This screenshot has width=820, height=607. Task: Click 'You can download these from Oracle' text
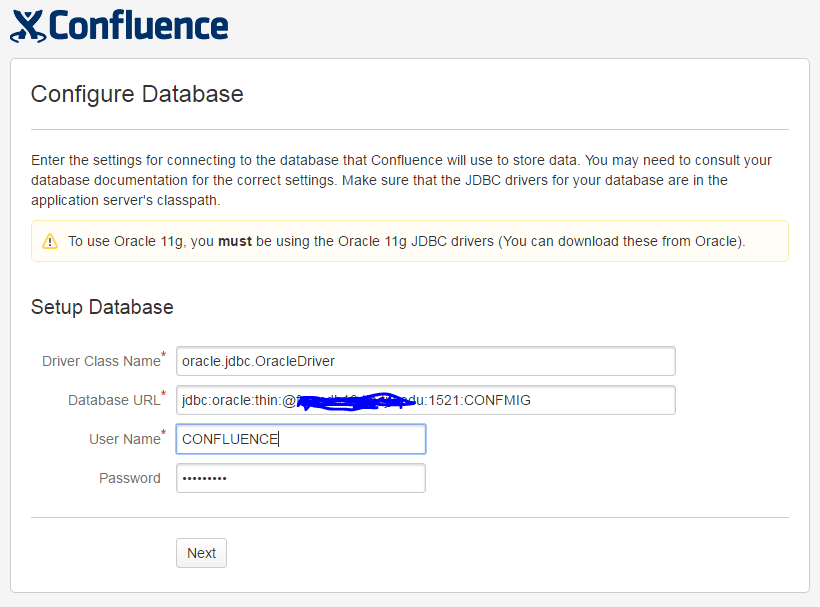(618, 241)
